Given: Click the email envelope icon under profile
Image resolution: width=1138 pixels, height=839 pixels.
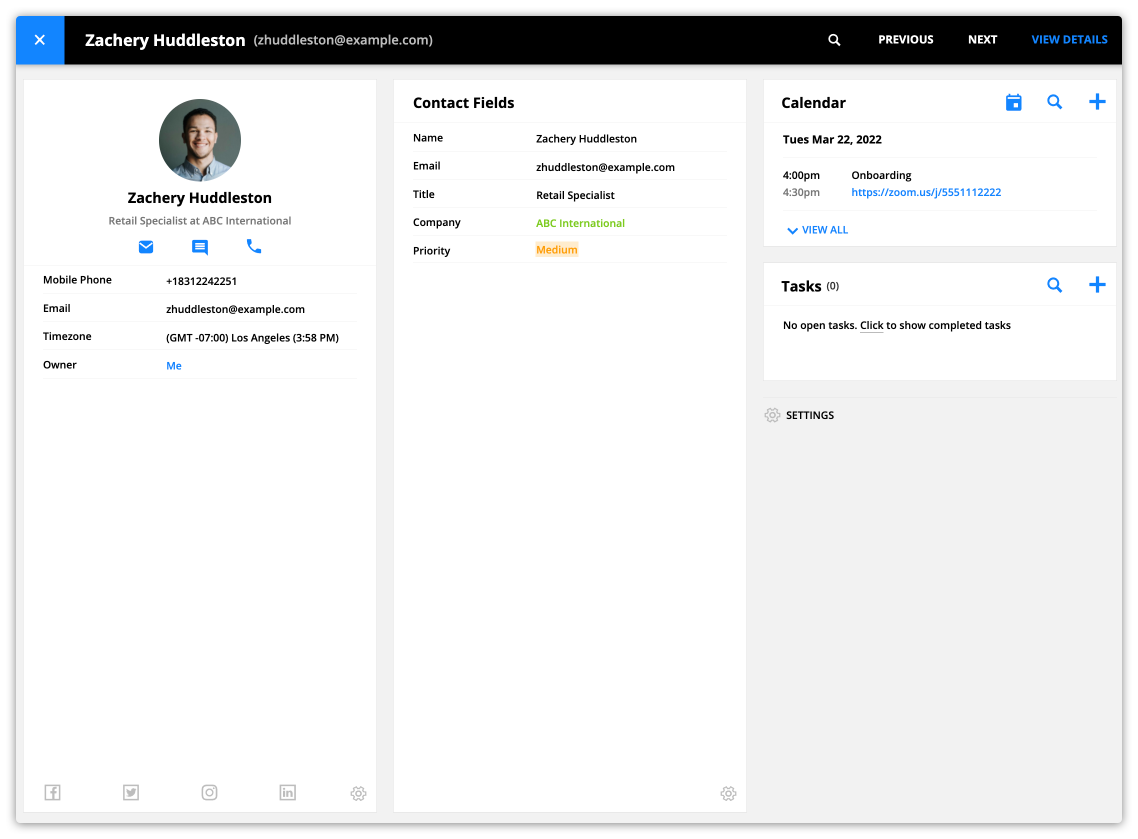Looking at the screenshot, I should [146, 247].
